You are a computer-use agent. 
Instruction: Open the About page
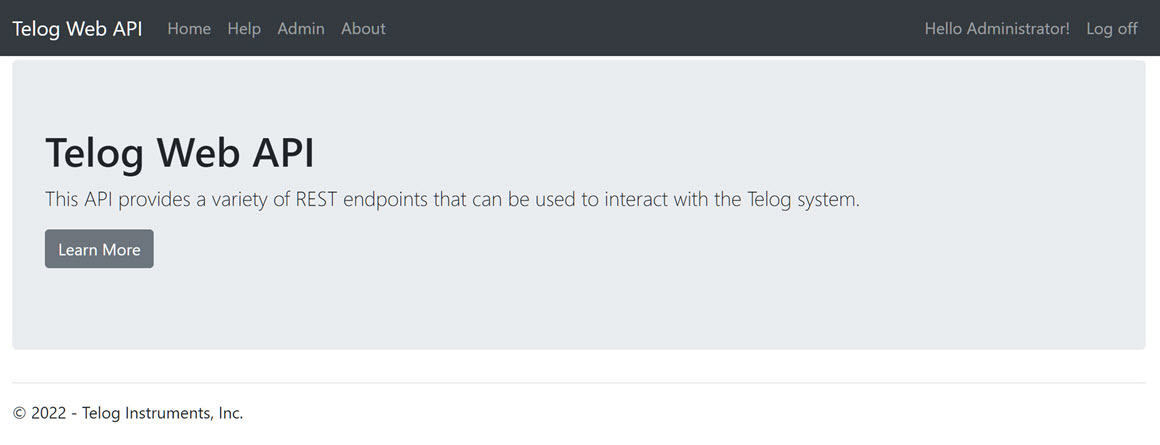tap(363, 29)
